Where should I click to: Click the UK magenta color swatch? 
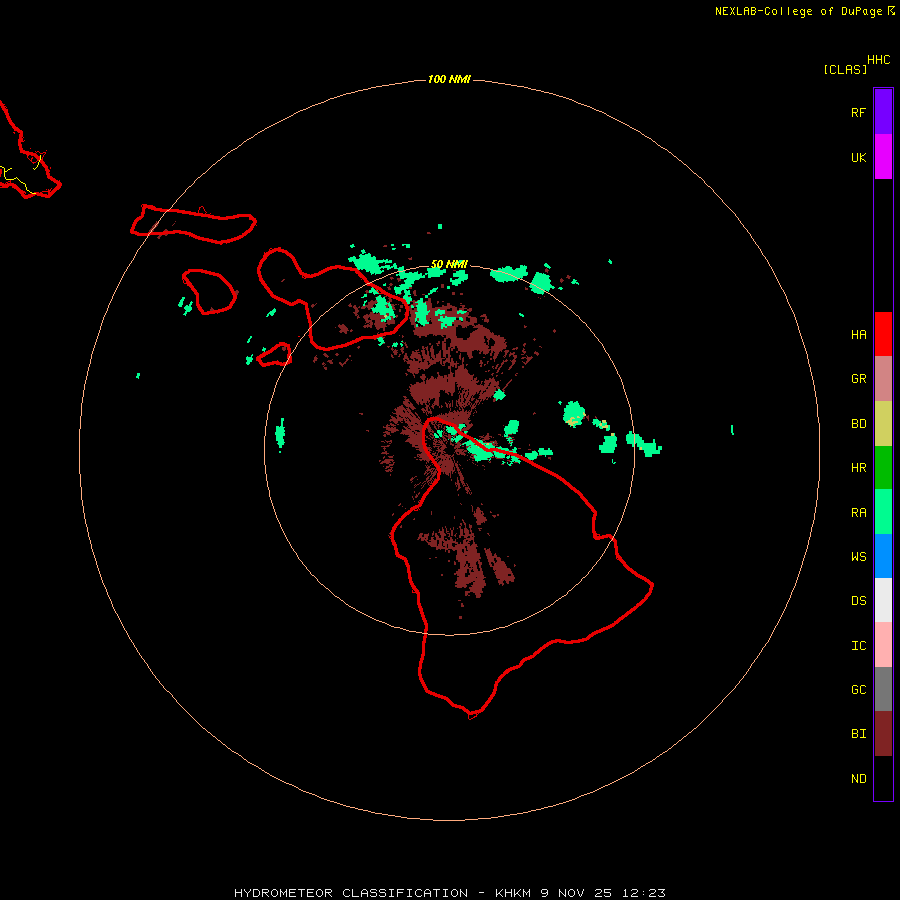883,157
